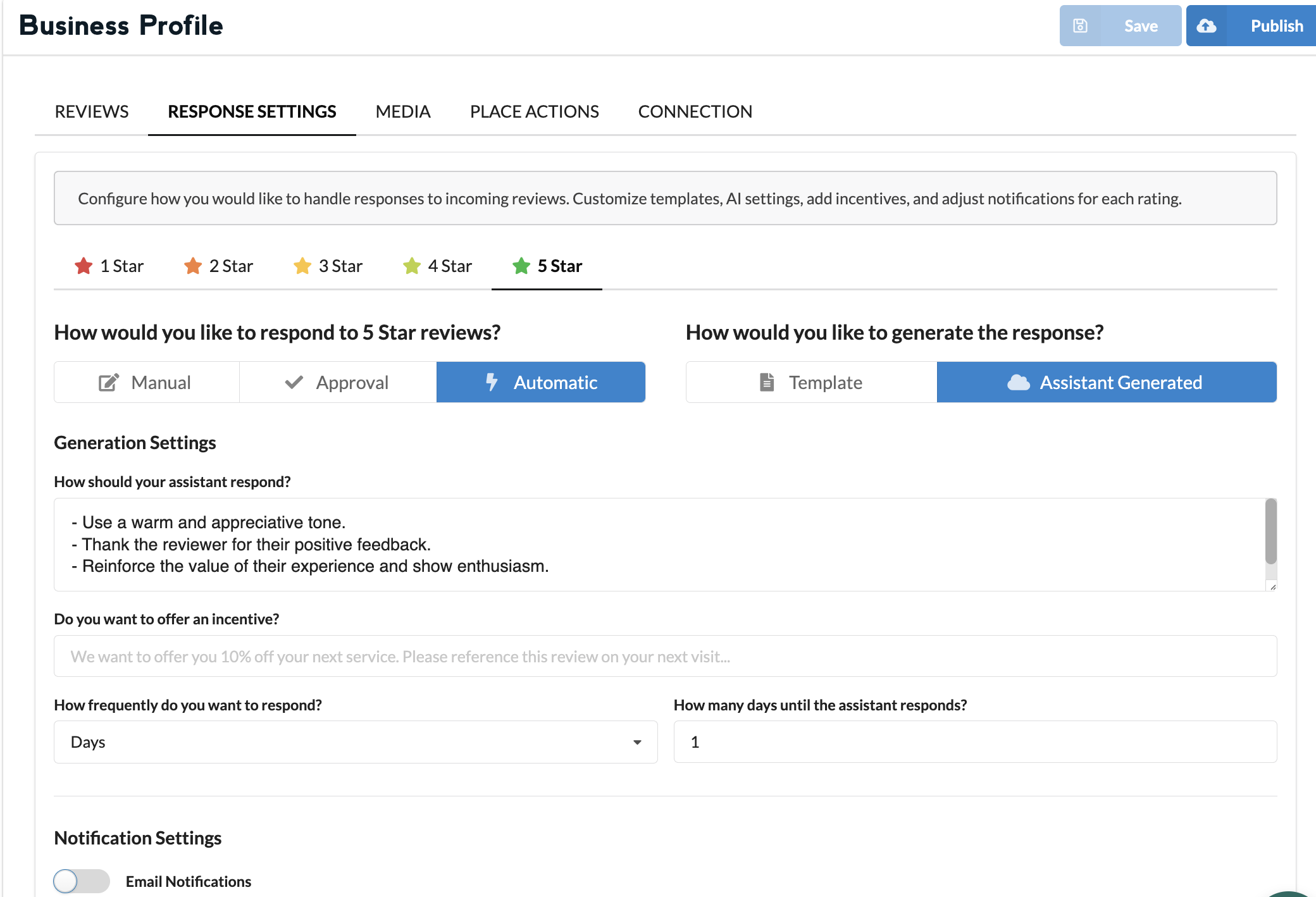Select the Assistant Generated button
This screenshot has height=897, width=1316.
tap(1106, 383)
